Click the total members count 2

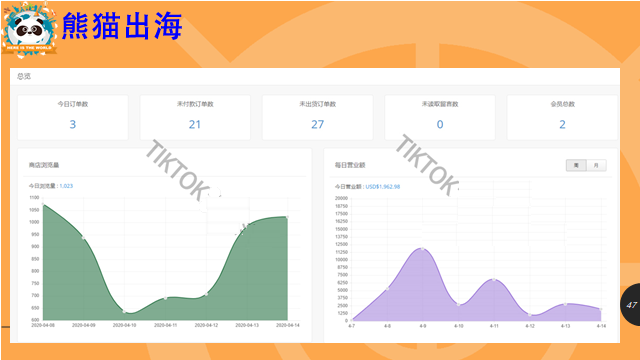point(562,124)
